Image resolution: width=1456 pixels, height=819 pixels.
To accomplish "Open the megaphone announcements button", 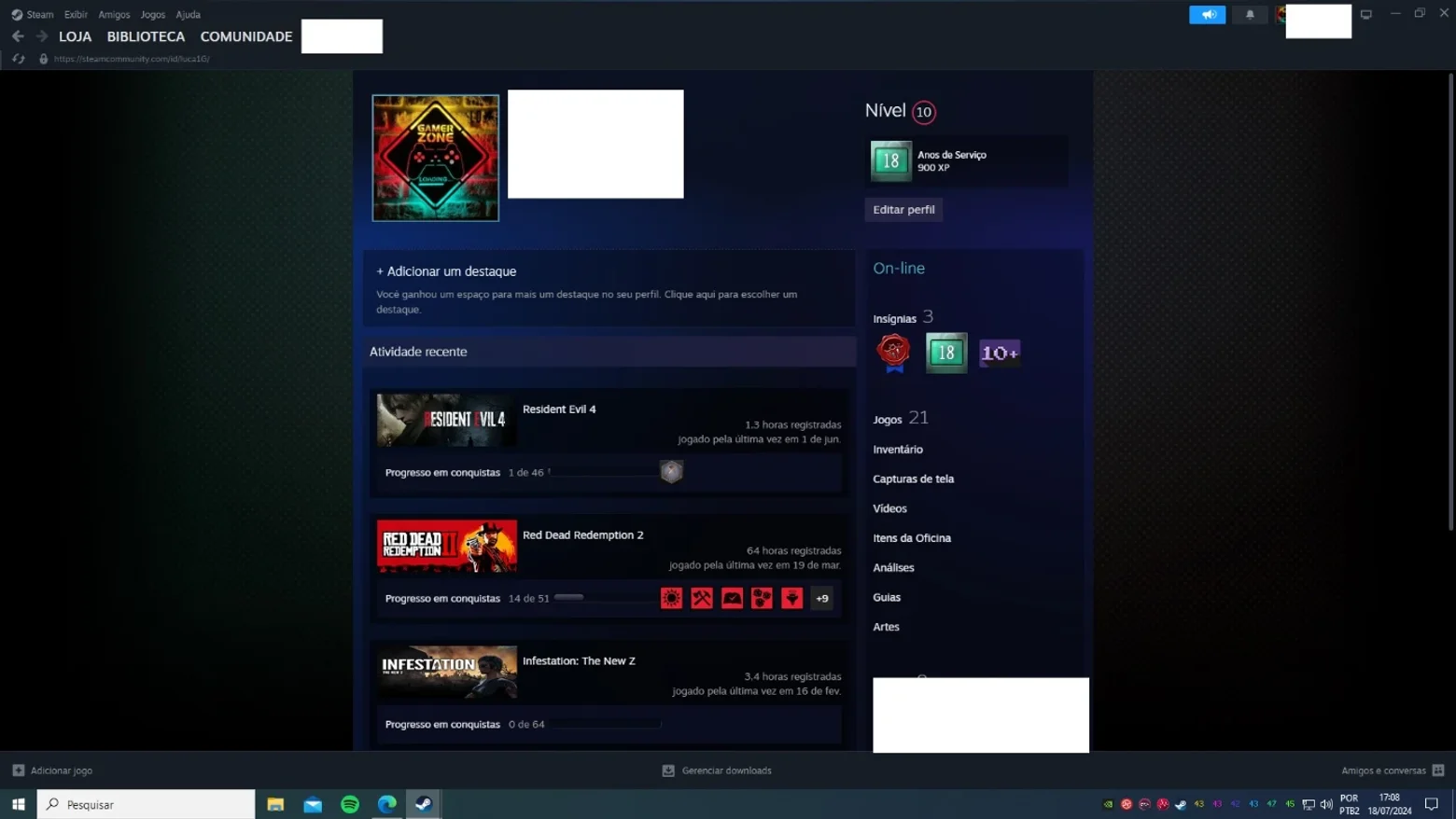I will (x=1207, y=15).
